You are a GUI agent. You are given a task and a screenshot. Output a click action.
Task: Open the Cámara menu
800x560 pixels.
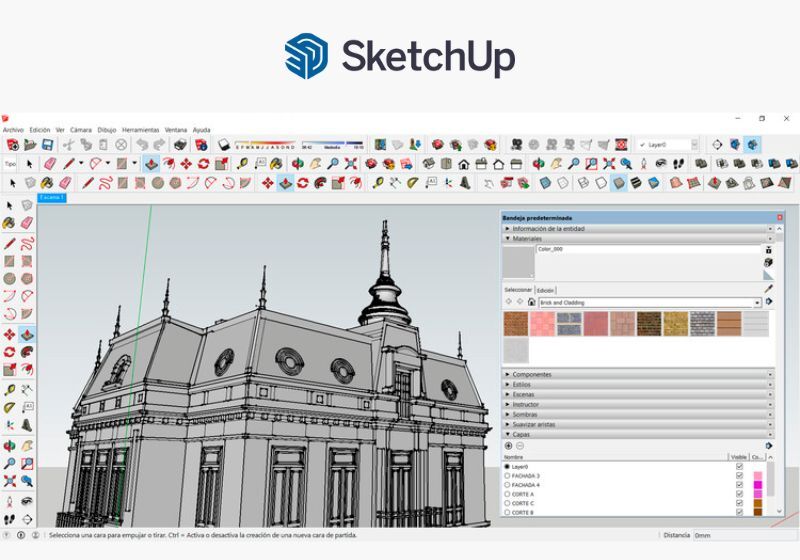[81, 130]
